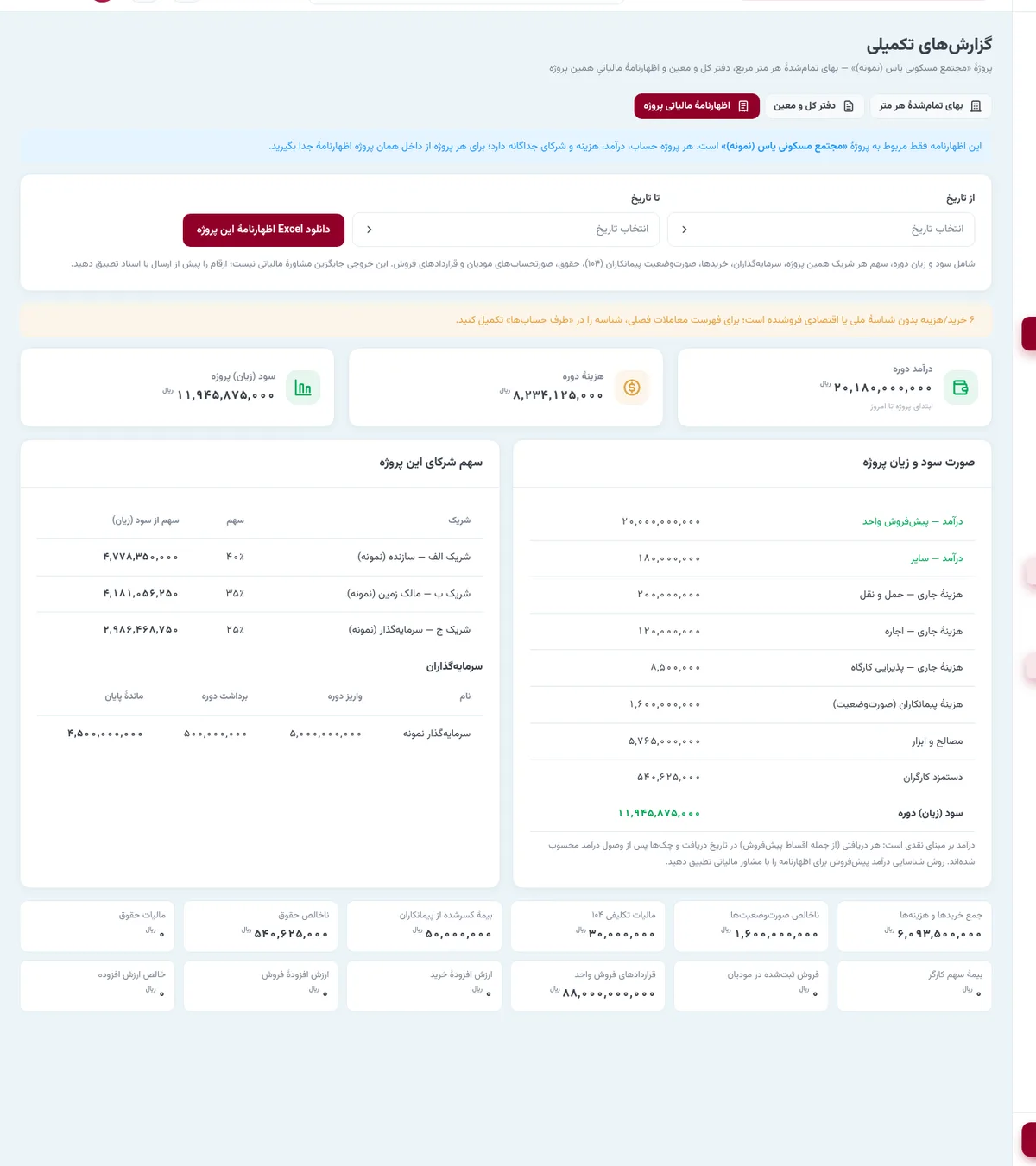Viewport: 1036px width, 1166px height.
Task: Click the 'سهم از سود (زیان)' column header
Action: click(x=146, y=520)
